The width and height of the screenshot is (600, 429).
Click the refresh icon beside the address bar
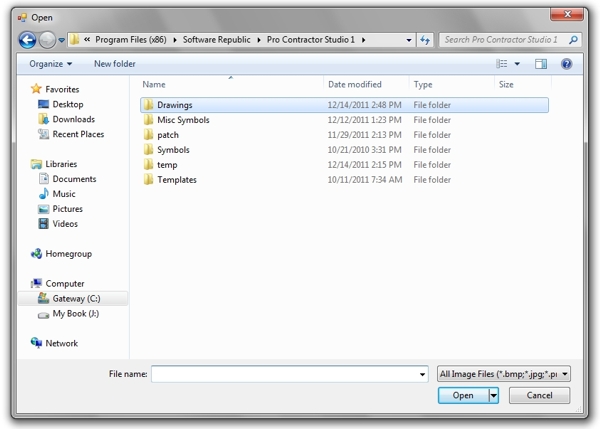coord(425,40)
